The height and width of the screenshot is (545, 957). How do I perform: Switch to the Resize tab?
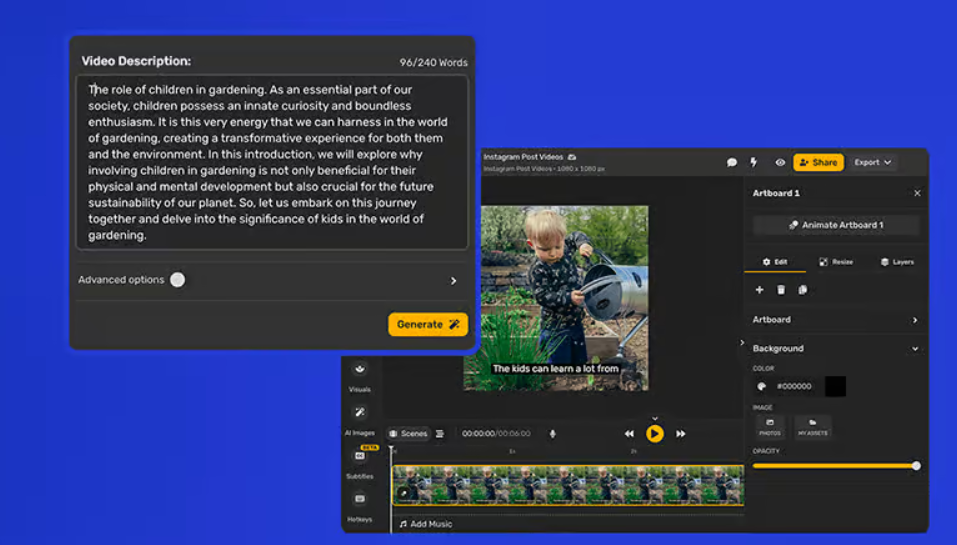tap(836, 262)
